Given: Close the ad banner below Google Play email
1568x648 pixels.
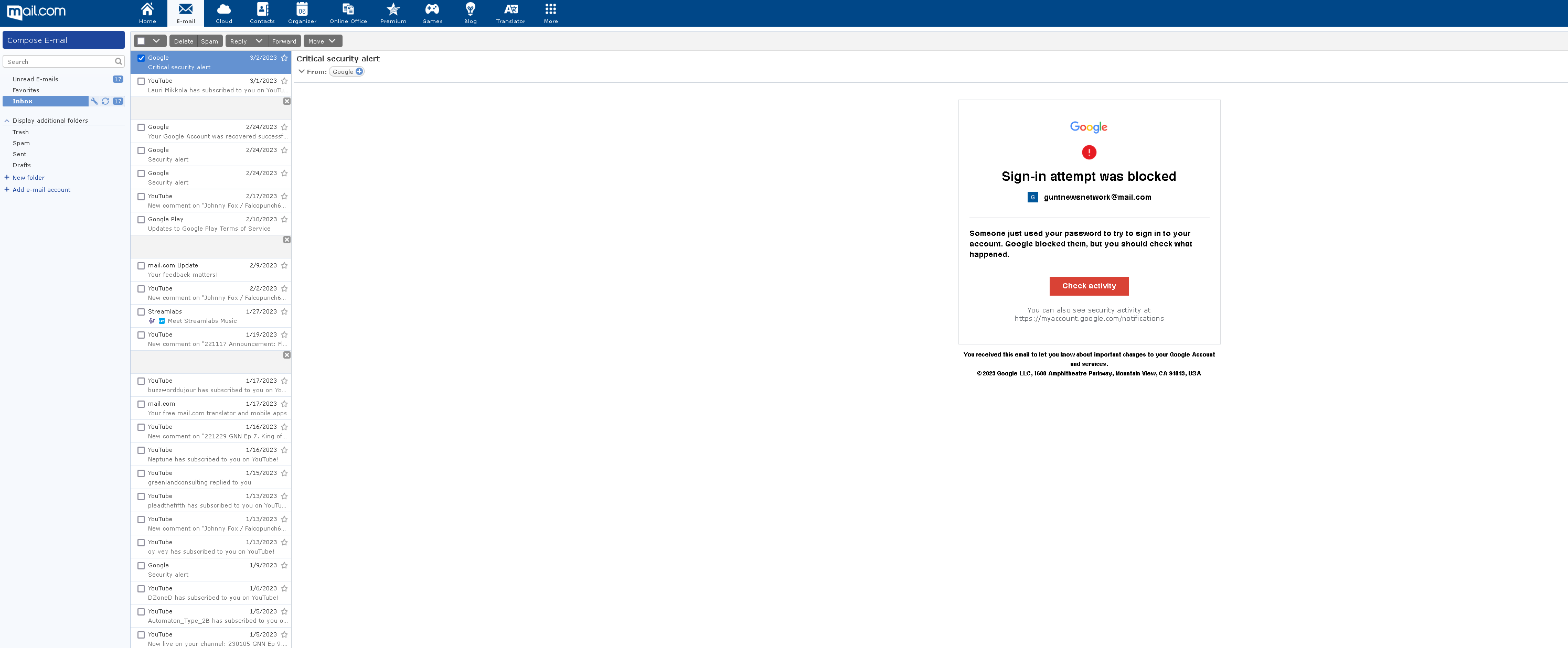Looking at the screenshot, I should coord(287,240).
